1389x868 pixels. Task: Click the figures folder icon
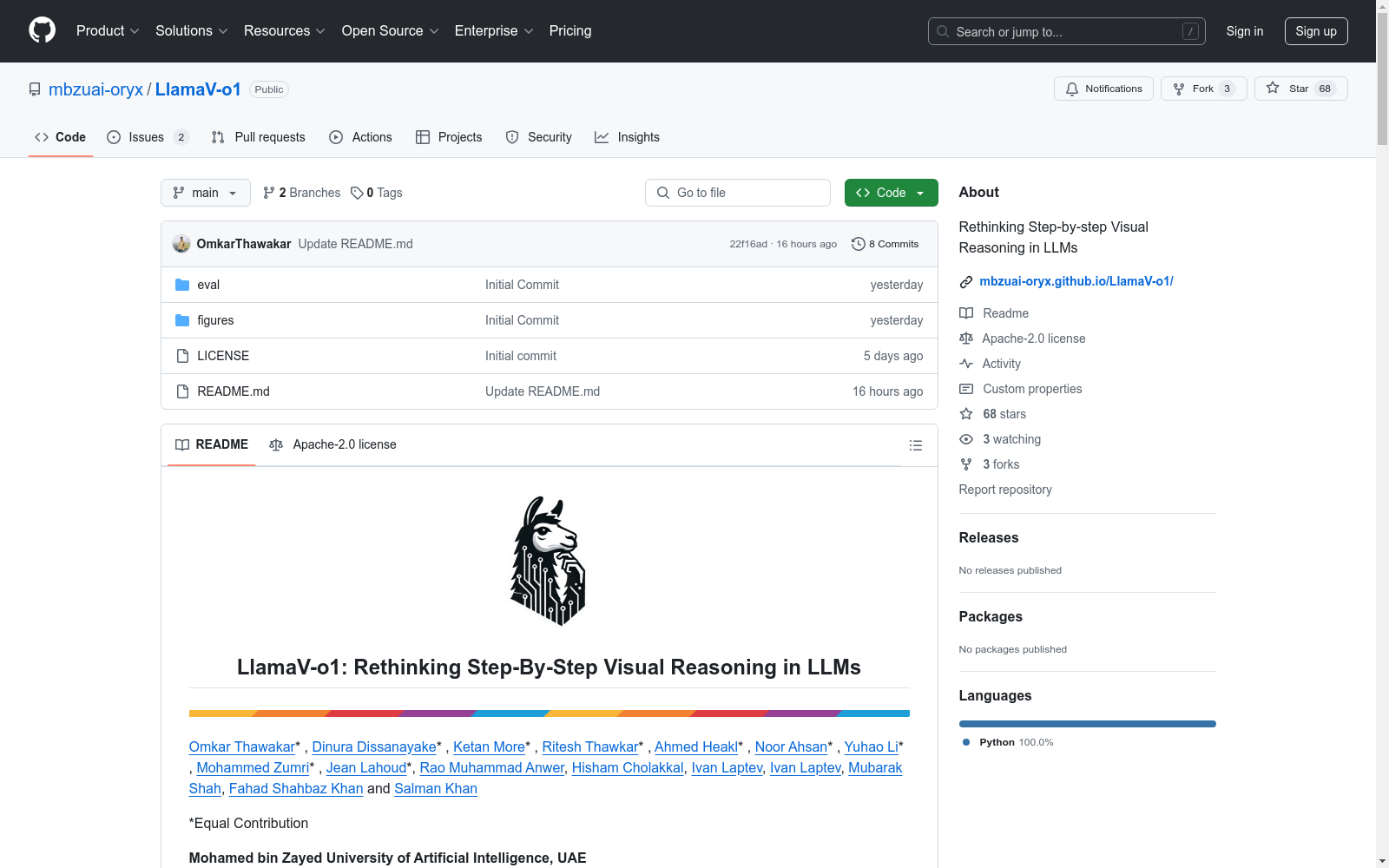coord(182,320)
